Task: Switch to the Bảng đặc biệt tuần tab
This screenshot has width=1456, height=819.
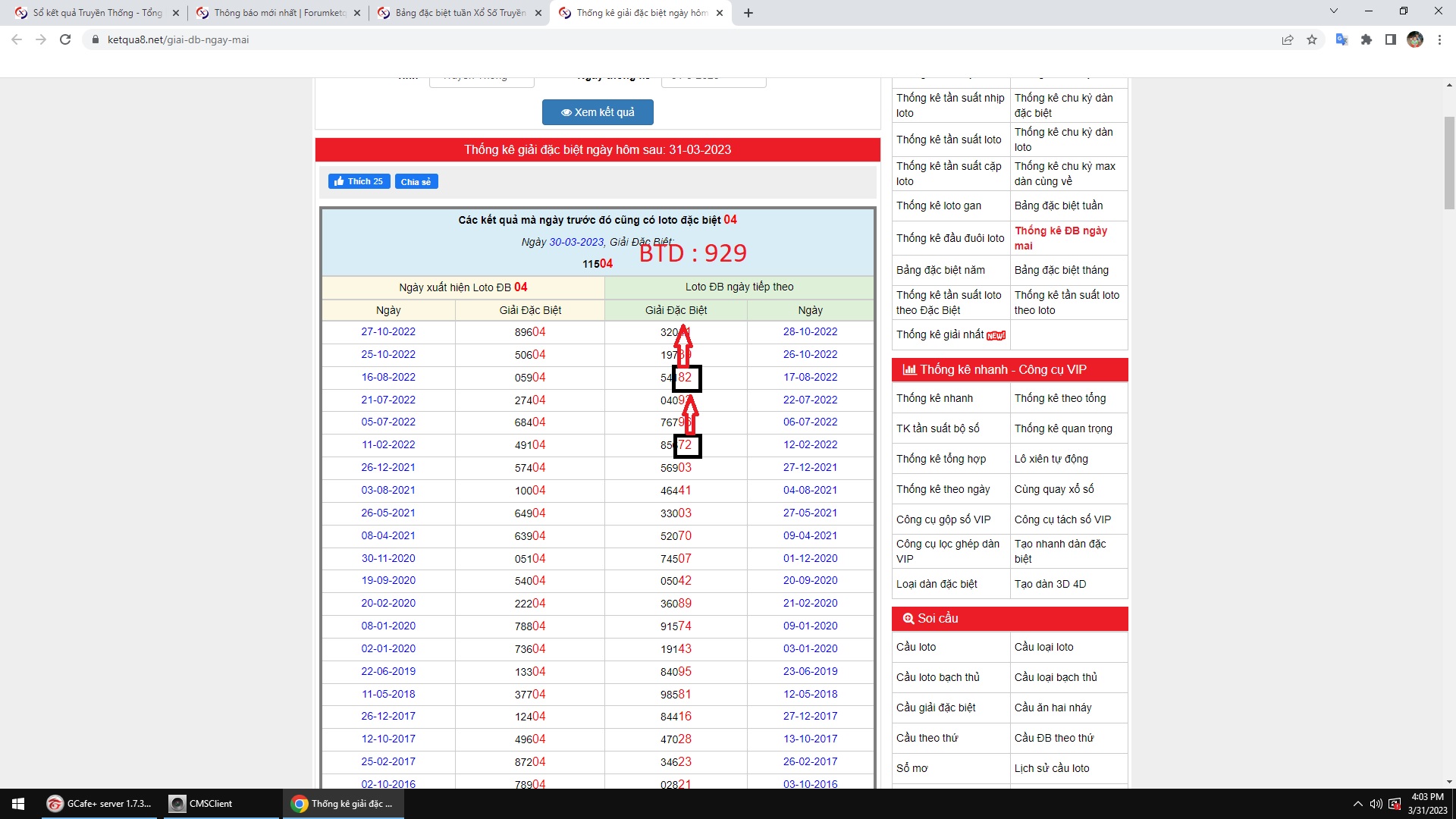Action: pos(460,13)
